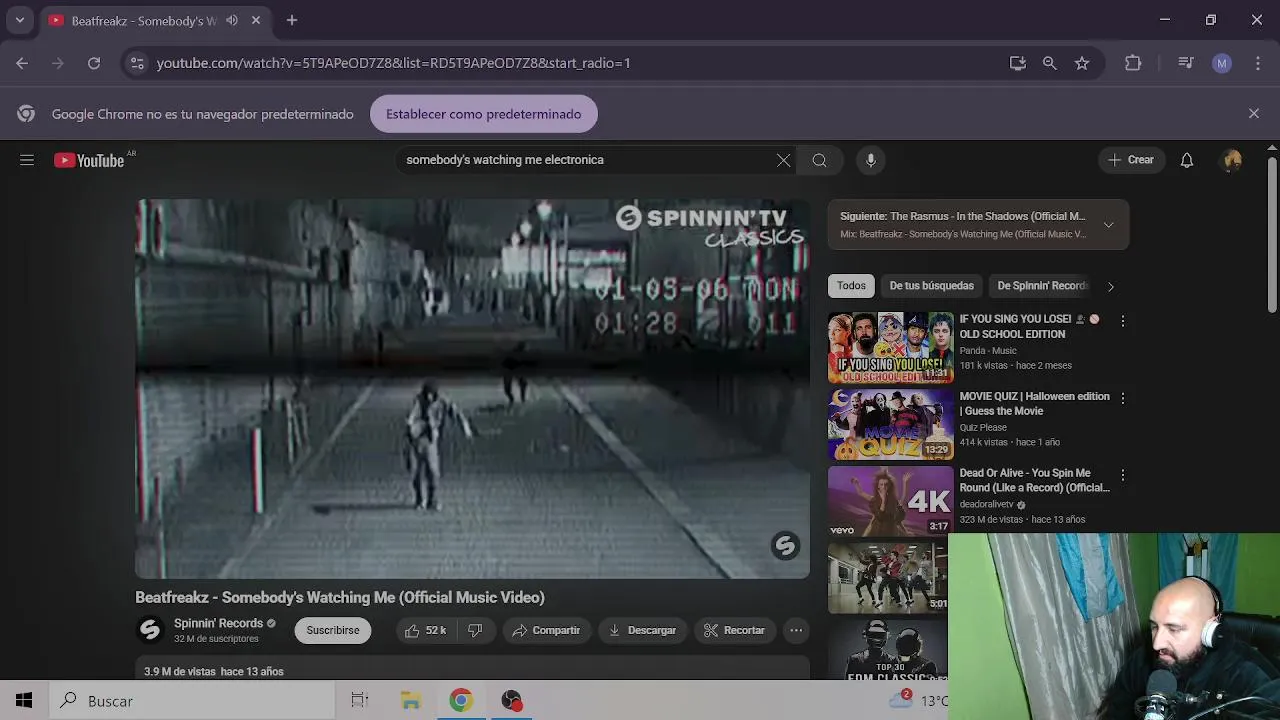Open the weather widget on the taskbar
The height and width of the screenshot is (720, 1280).
click(x=918, y=700)
